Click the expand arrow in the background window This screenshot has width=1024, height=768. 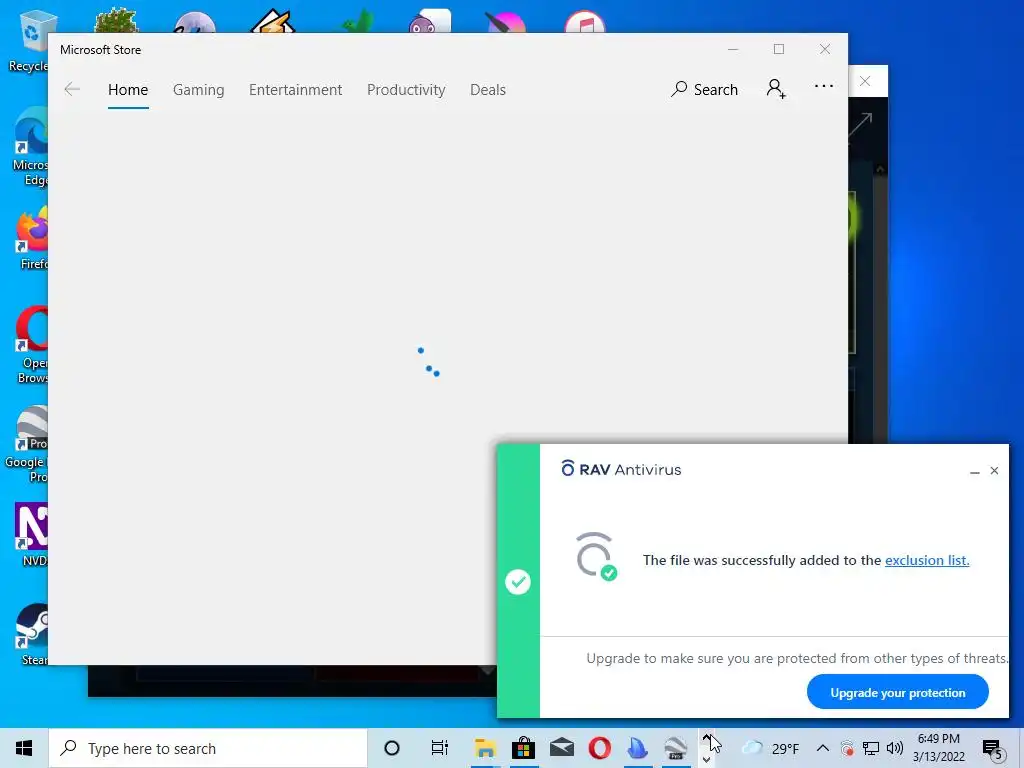point(860,125)
